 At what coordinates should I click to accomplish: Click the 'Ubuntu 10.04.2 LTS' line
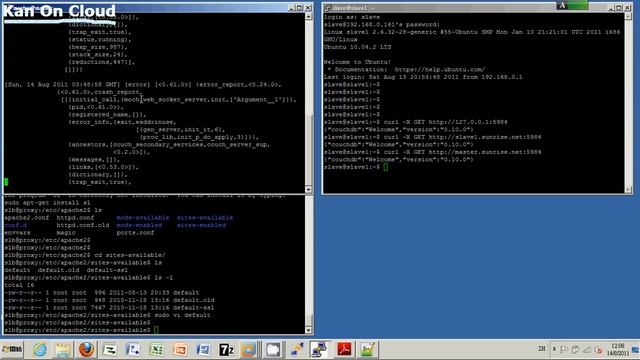click(357, 47)
